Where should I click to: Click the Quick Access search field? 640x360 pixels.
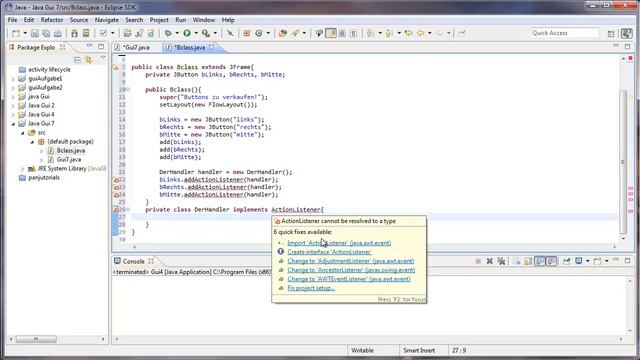[564, 33]
